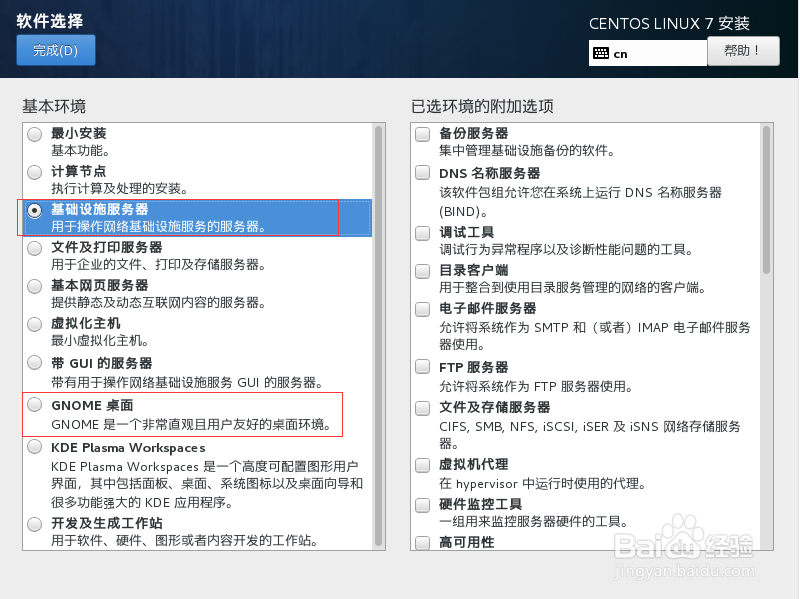
Task: Click text 用于企业的文件、打印及存储服务器。
Action: (159, 265)
